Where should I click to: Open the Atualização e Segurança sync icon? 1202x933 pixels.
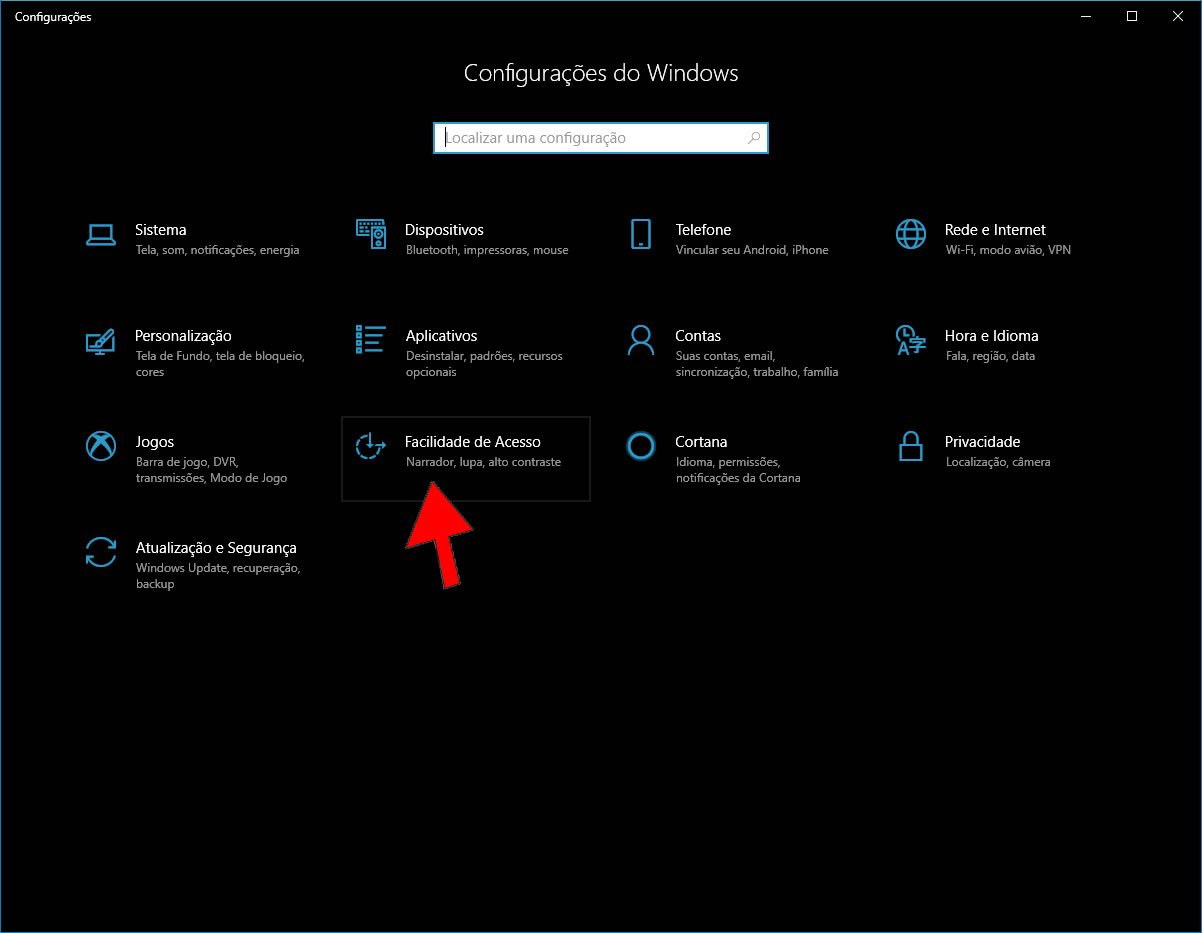point(101,552)
